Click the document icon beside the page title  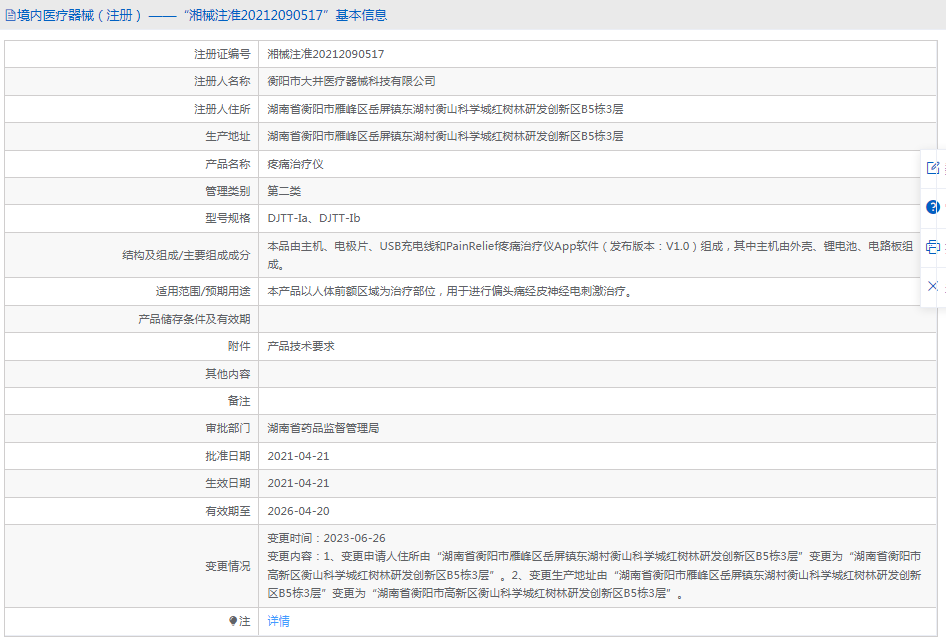click(10, 15)
